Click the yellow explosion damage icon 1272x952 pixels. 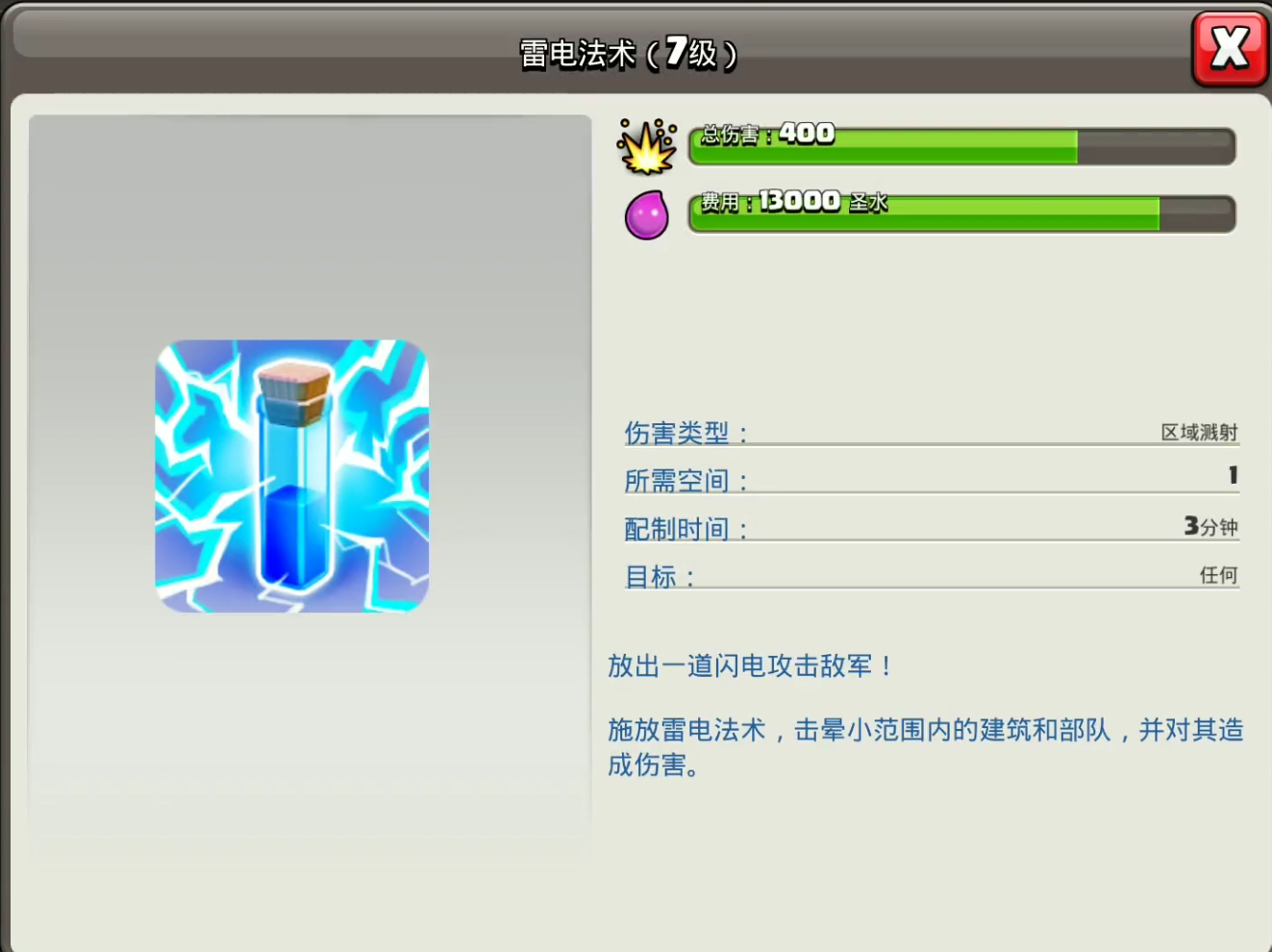646,146
